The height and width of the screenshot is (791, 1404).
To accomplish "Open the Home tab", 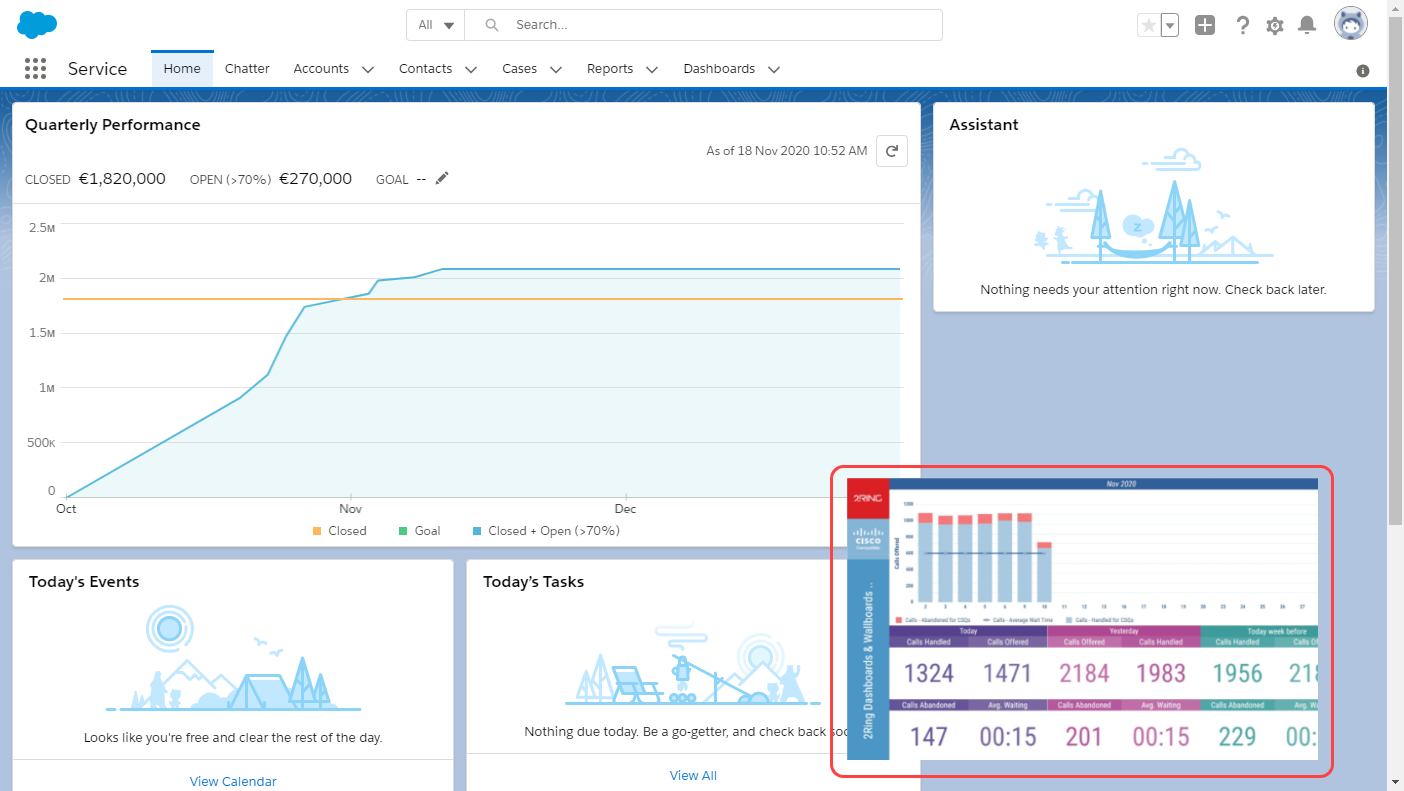I will coord(182,69).
